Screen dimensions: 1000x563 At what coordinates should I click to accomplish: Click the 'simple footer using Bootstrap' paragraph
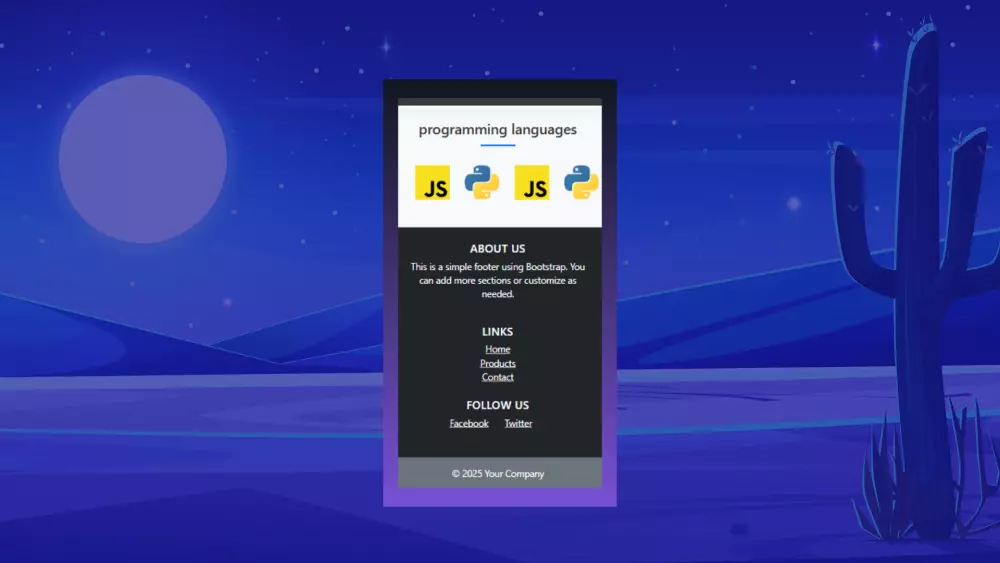(497, 281)
